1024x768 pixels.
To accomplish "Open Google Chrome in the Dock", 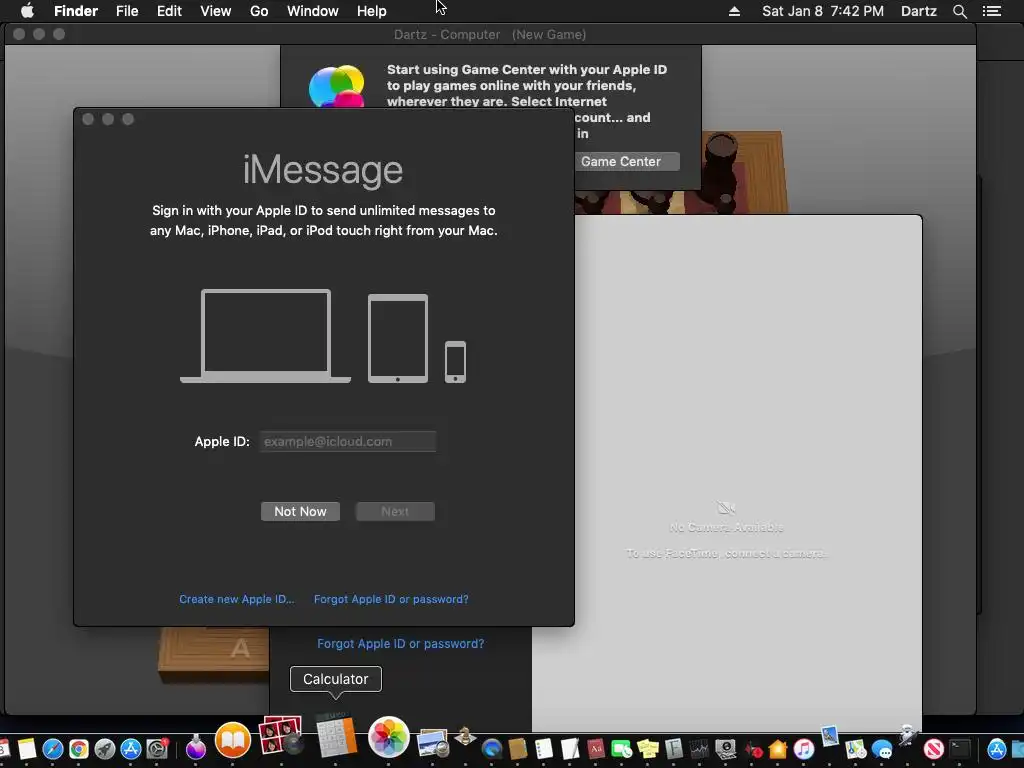I will pyautogui.click(x=78, y=748).
